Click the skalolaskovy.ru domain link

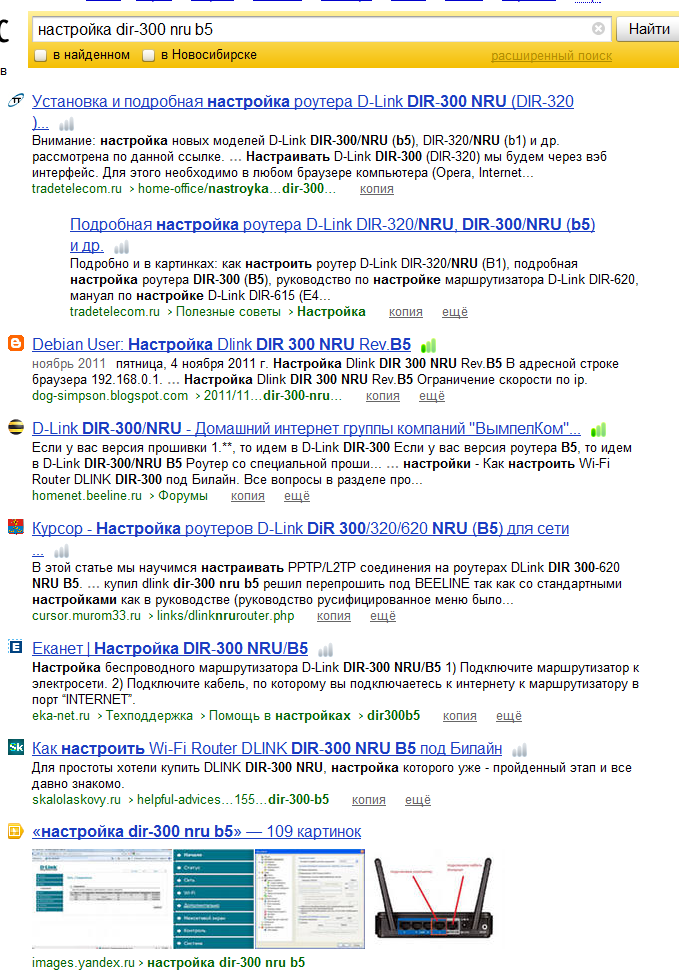pos(76,800)
